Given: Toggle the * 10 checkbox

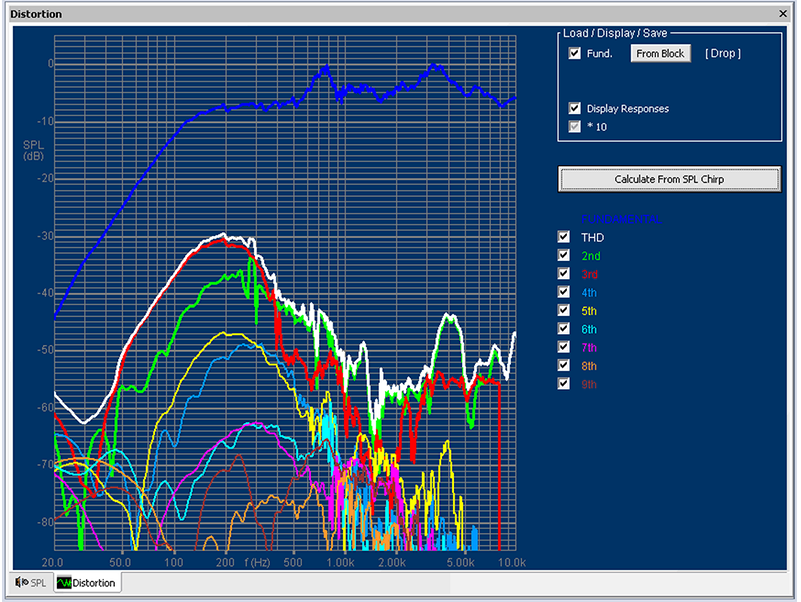Looking at the screenshot, I should pyautogui.click(x=575, y=127).
